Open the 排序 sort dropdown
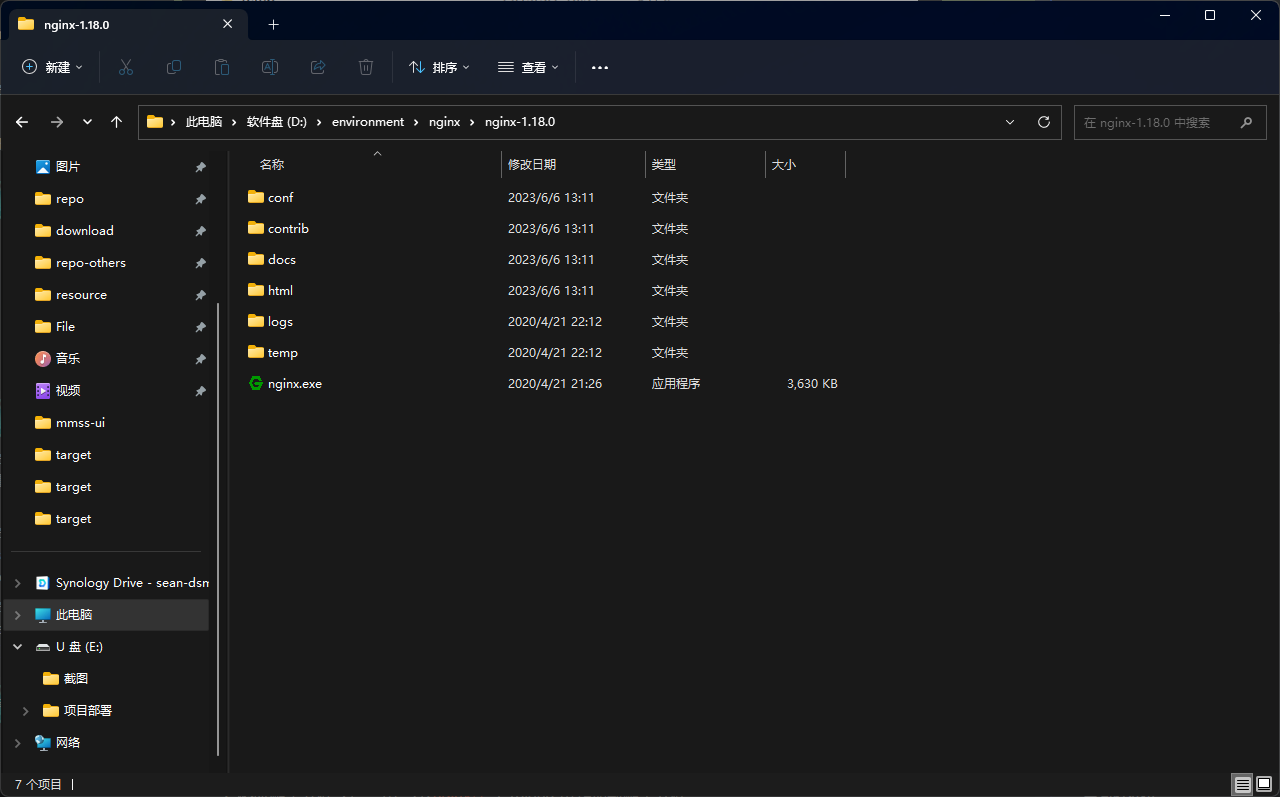1280x797 pixels. pyautogui.click(x=439, y=67)
